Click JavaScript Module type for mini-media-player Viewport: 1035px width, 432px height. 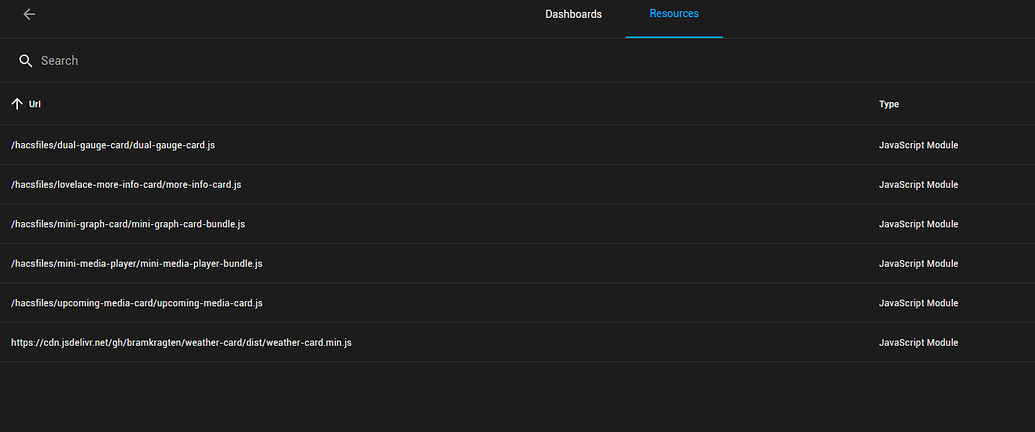[x=918, y=264]
